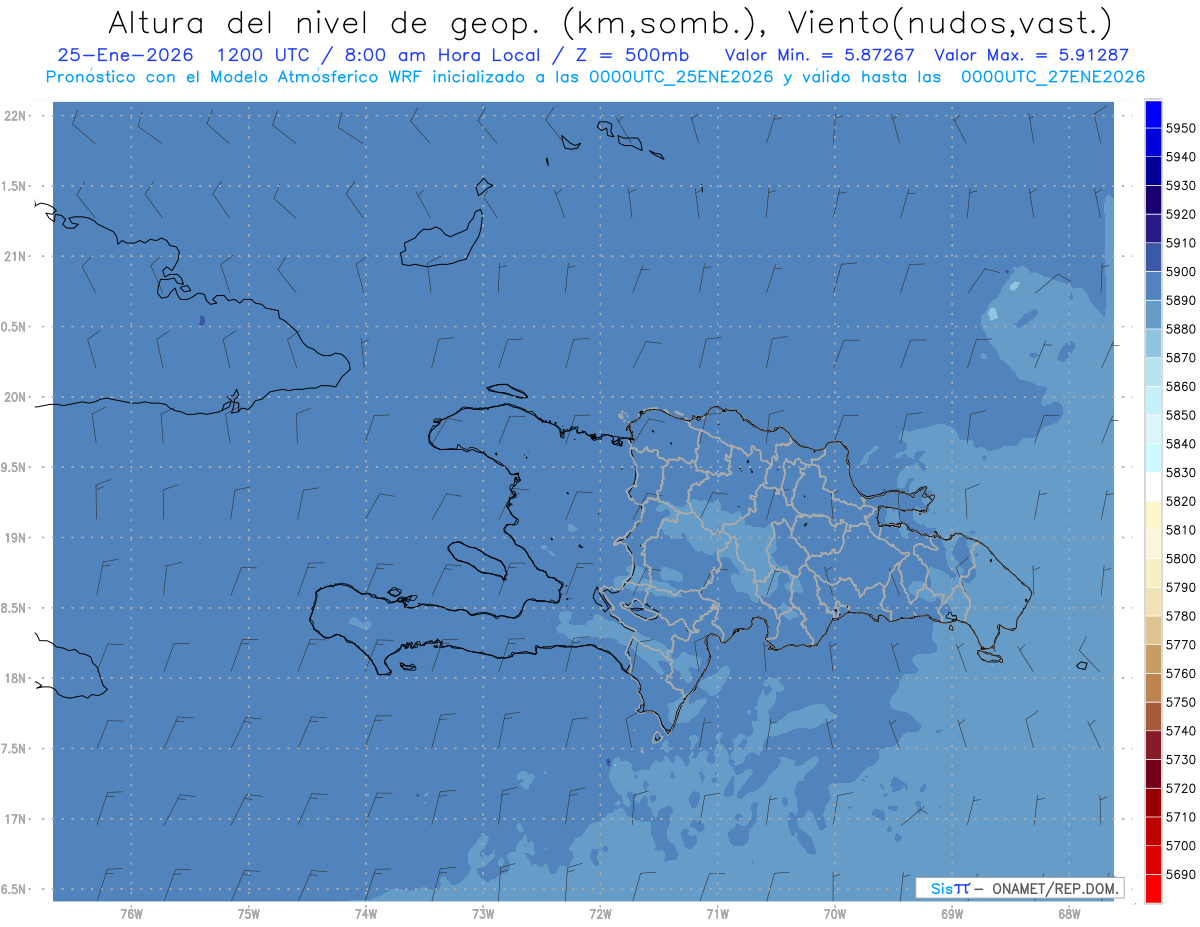The height and width of the screenshot is (927, 1200).
Task: Select legend swatch between 5900 and 5890
Action: pyautogui.click(x=1153, y=286)
